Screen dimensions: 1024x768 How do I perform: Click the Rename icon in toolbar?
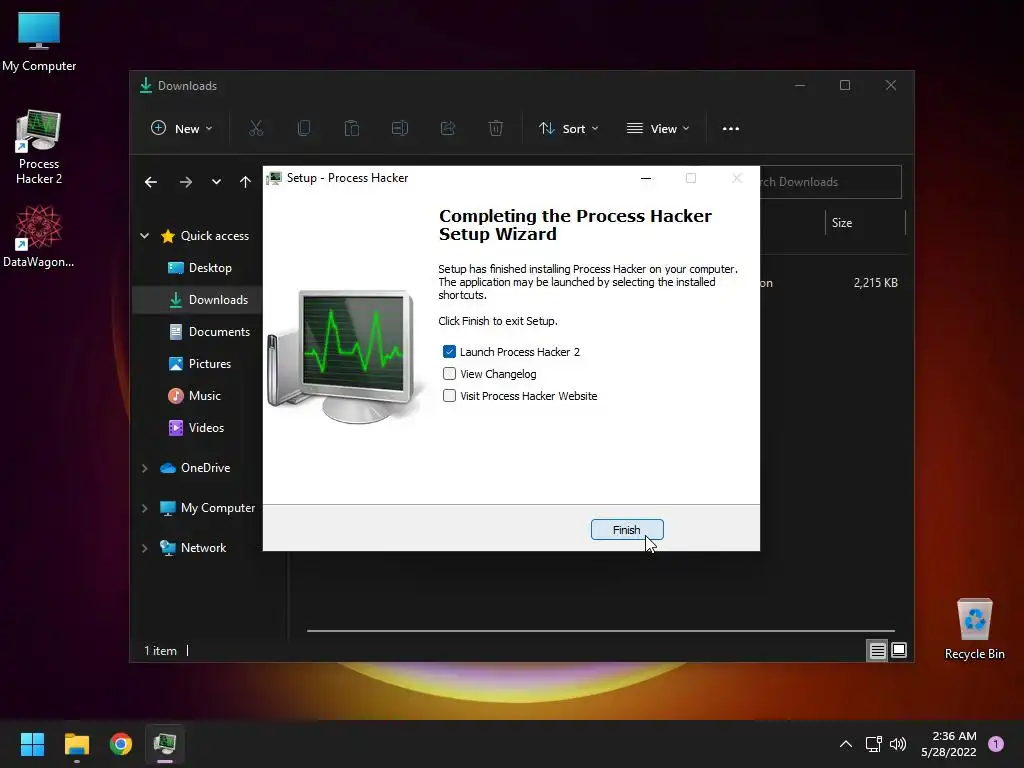tap(400, 129)
